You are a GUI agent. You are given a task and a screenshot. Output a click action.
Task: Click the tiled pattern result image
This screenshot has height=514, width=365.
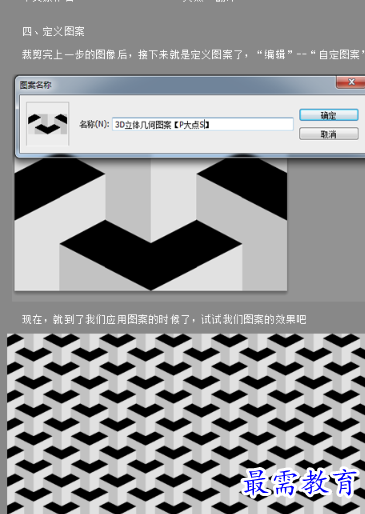[186, 424]
